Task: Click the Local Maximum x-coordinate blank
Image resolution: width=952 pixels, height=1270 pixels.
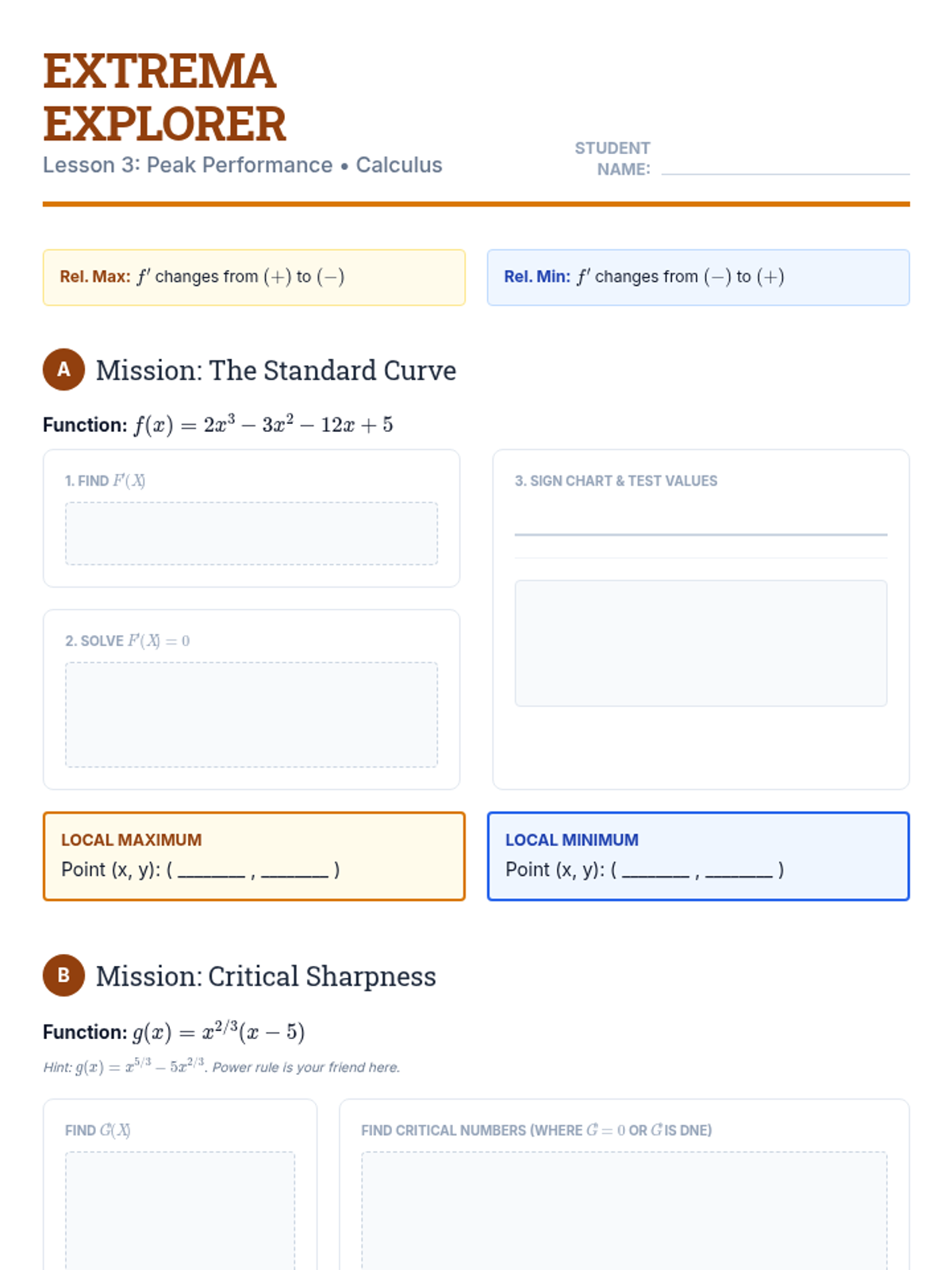Action: [211, 871]
